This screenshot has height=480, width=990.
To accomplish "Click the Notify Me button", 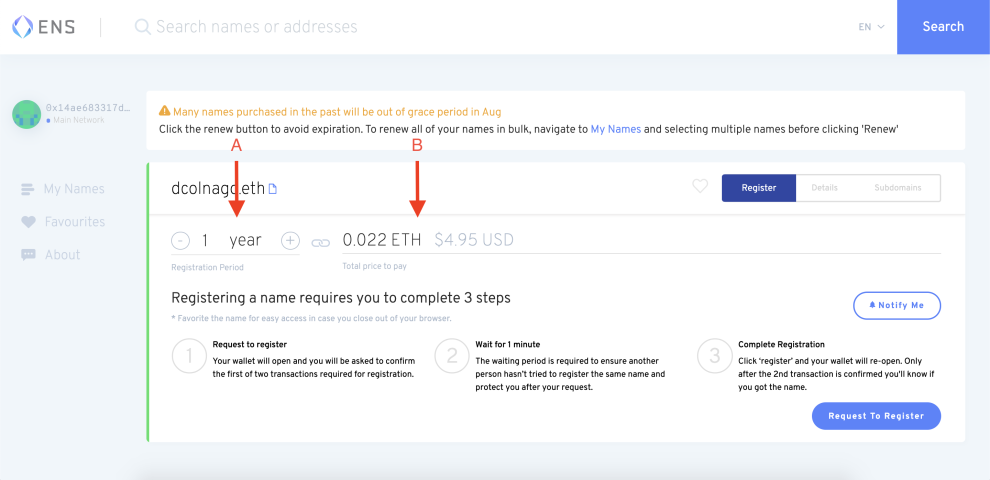I will (897, 305).
